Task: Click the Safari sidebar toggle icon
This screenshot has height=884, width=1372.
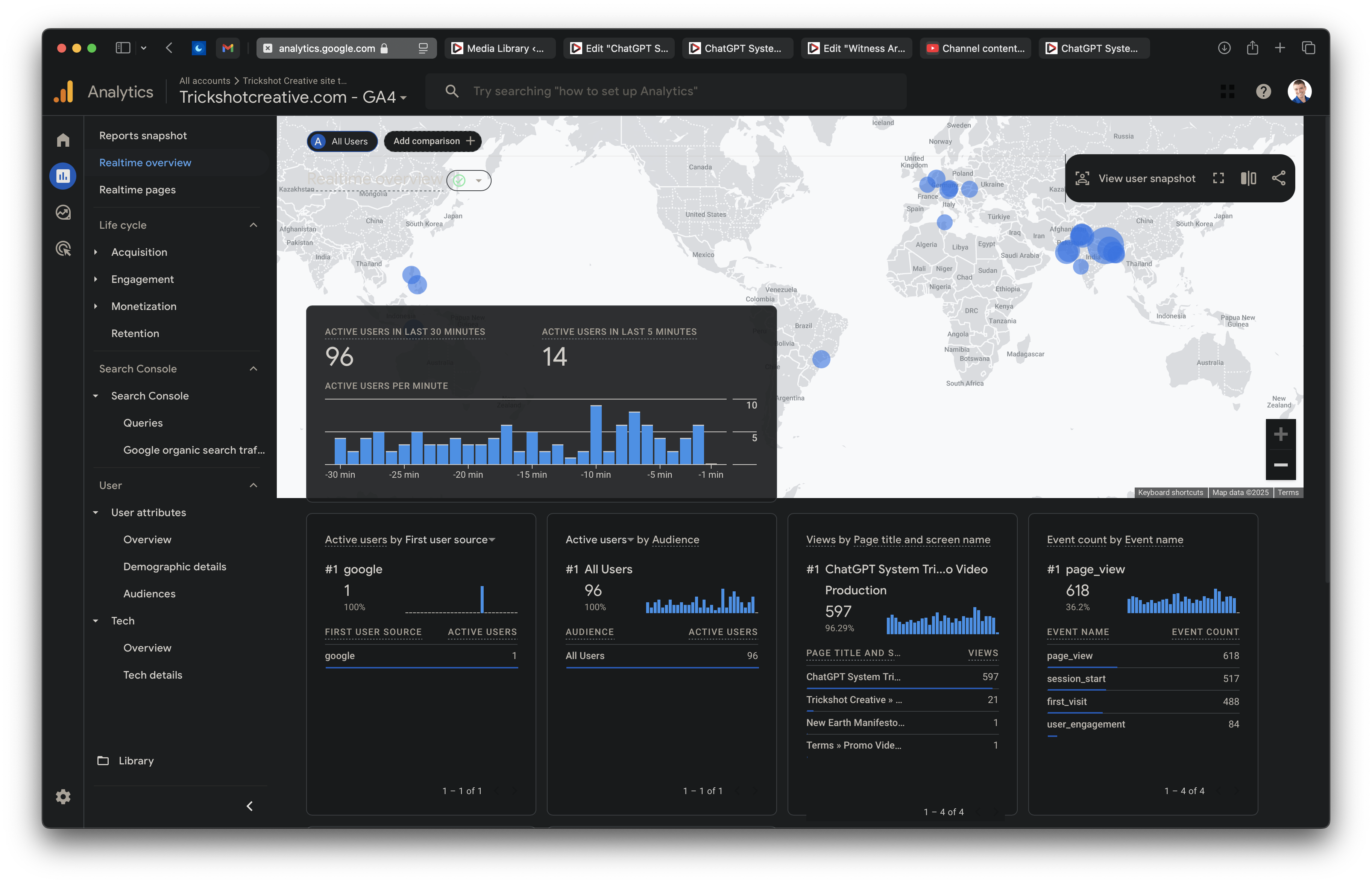Action: (123, 48)
